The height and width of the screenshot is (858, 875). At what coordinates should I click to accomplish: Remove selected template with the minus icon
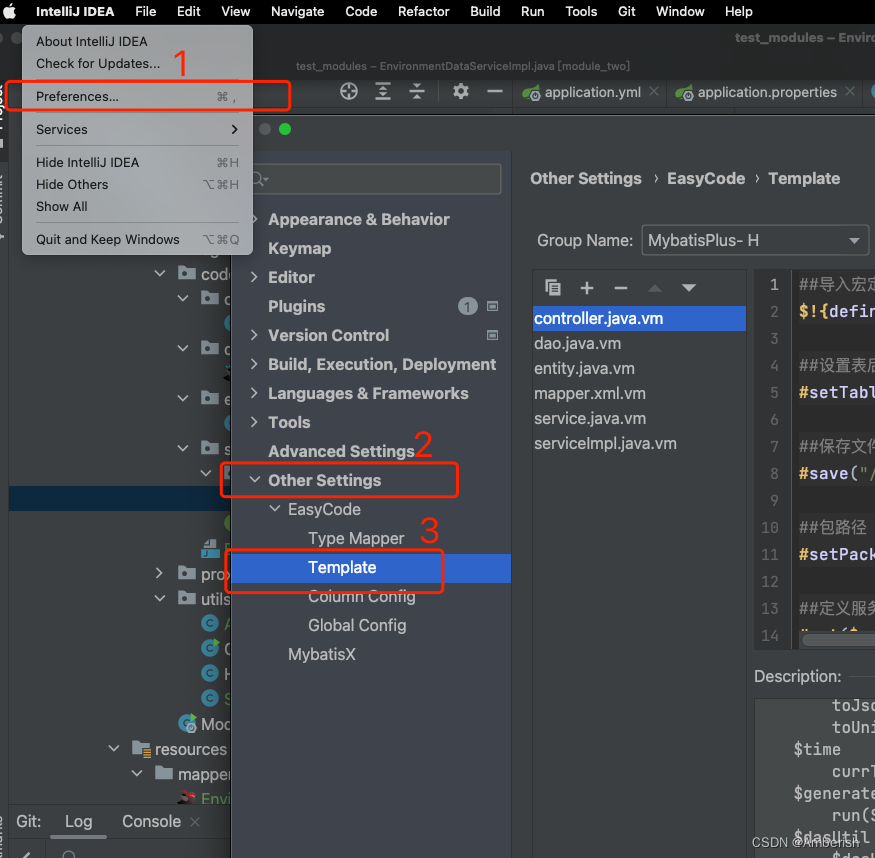coord(620,287)
